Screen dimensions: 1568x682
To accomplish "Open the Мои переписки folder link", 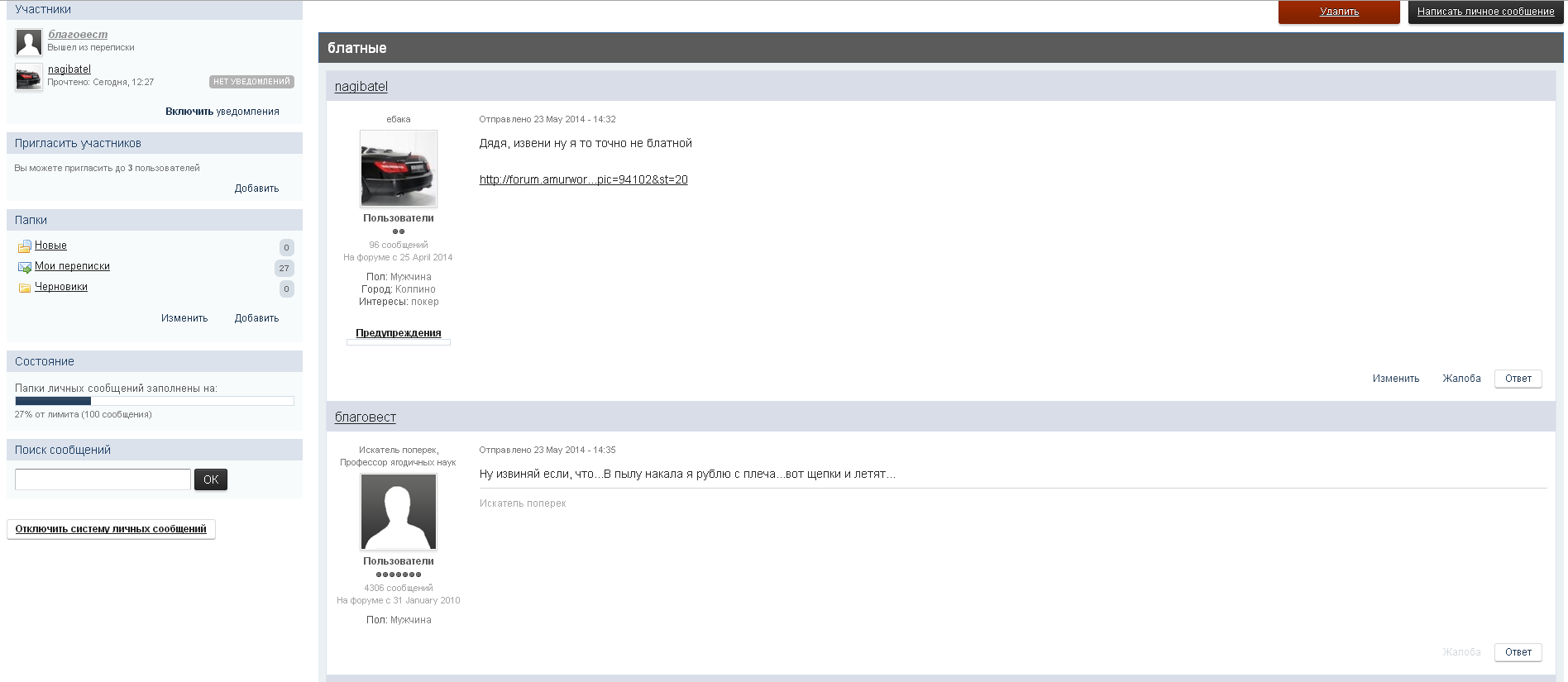I will (72, 266).
